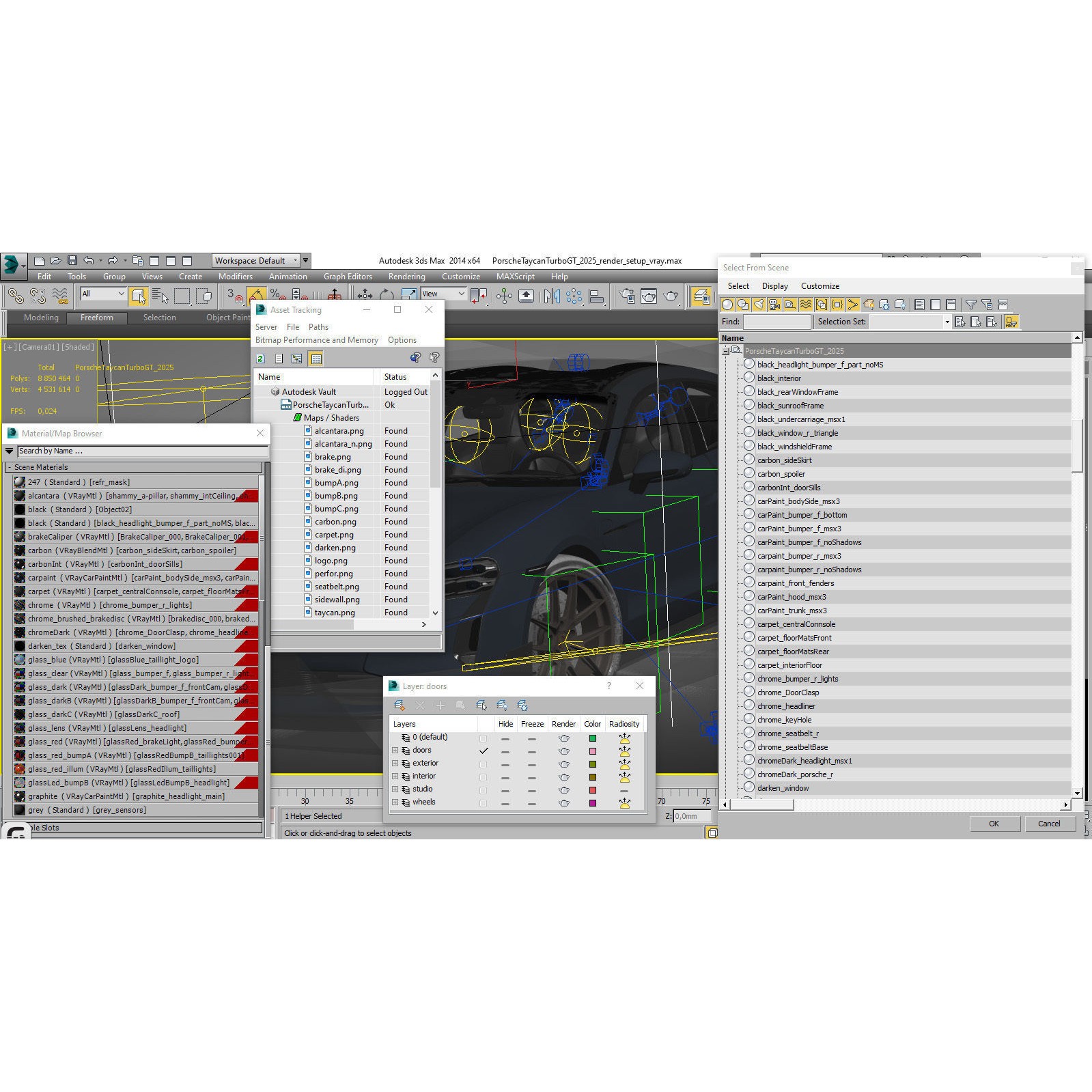Toggle hide for the studio layer
This screenshot has height=1092, width=1092.
(x=505, y=790)
